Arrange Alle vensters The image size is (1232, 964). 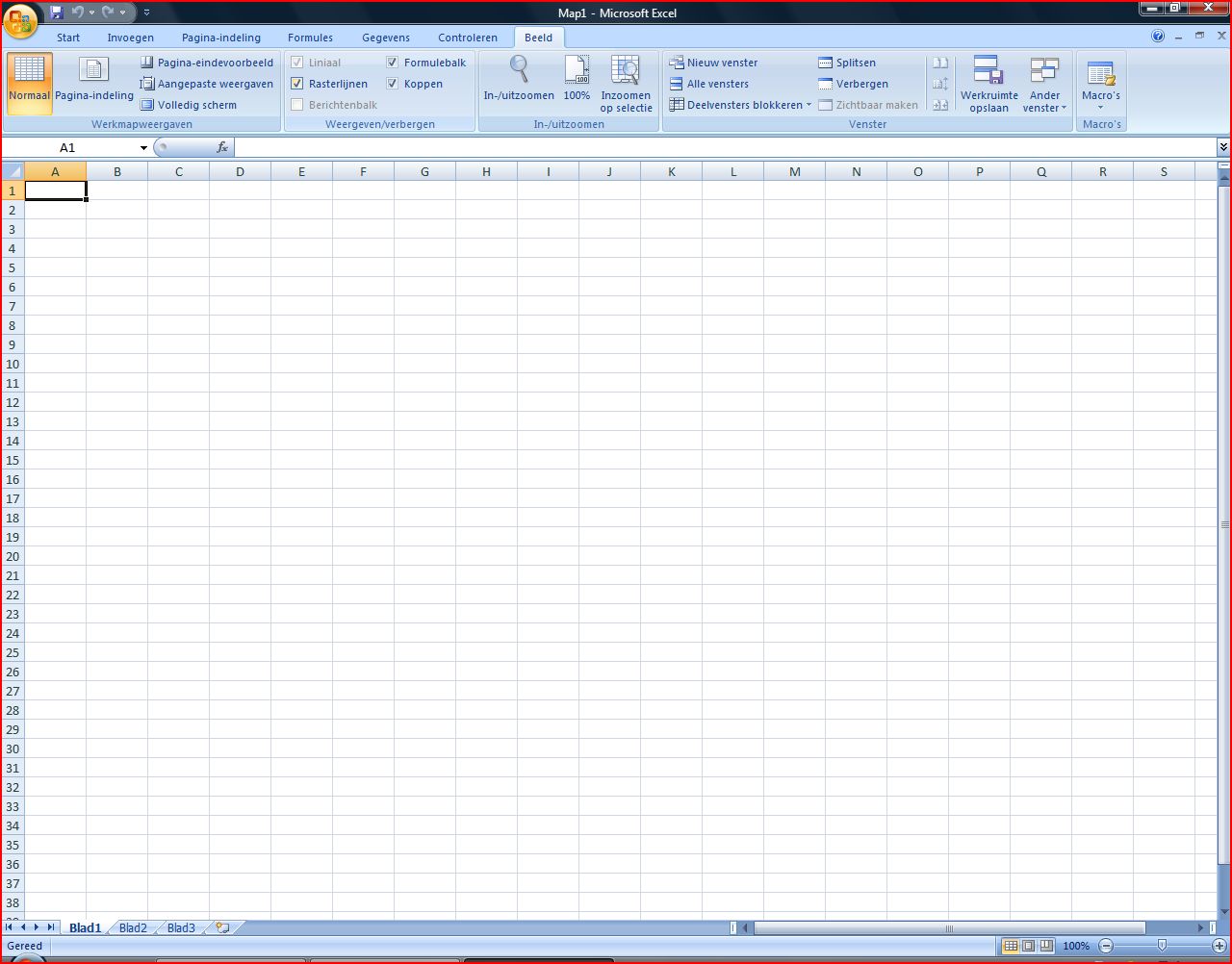[709, 84]
